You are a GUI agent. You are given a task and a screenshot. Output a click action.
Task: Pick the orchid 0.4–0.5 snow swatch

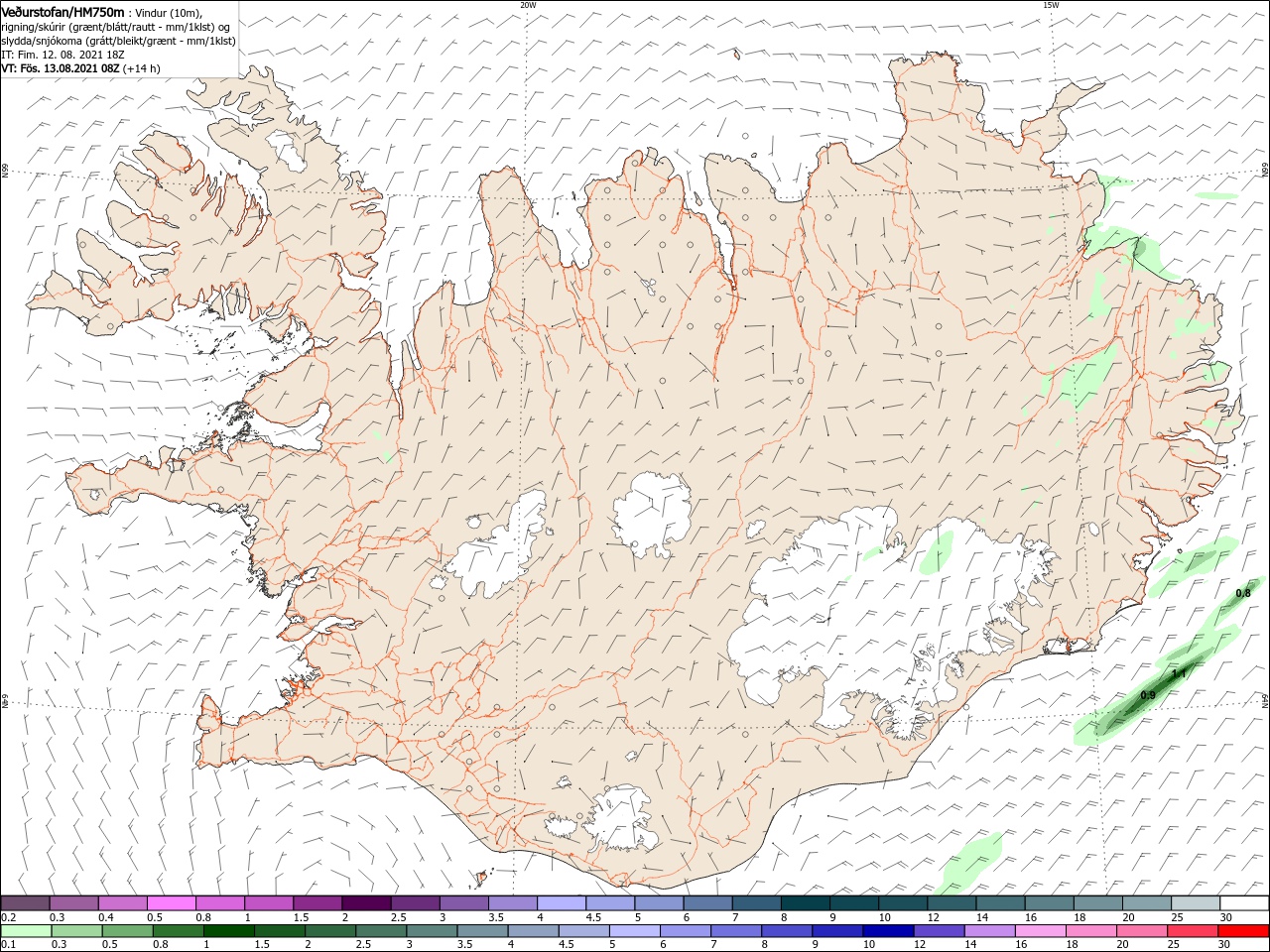122,903
